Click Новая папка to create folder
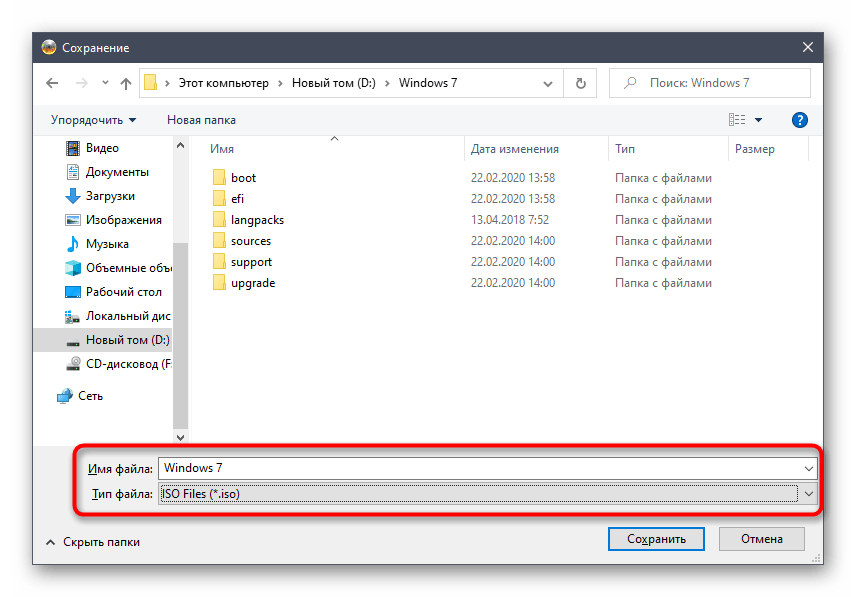Viewport: 856px width, 597px height. 201,120
